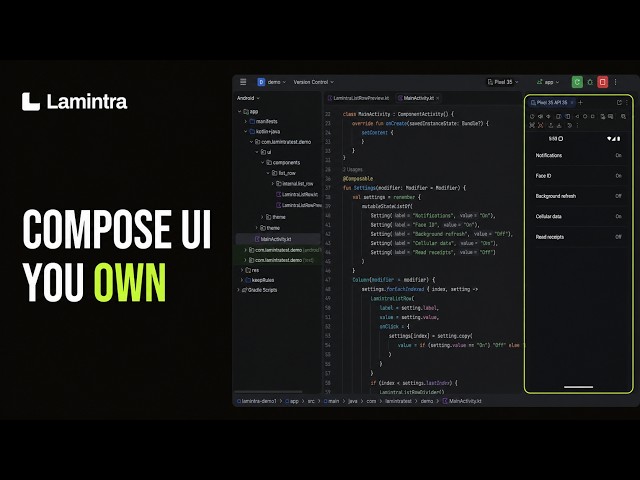This screenshot has height=480, width=640.
Task: Toggle the Face ID setting row
Action: pyautogui.click(x=578, y=176)
